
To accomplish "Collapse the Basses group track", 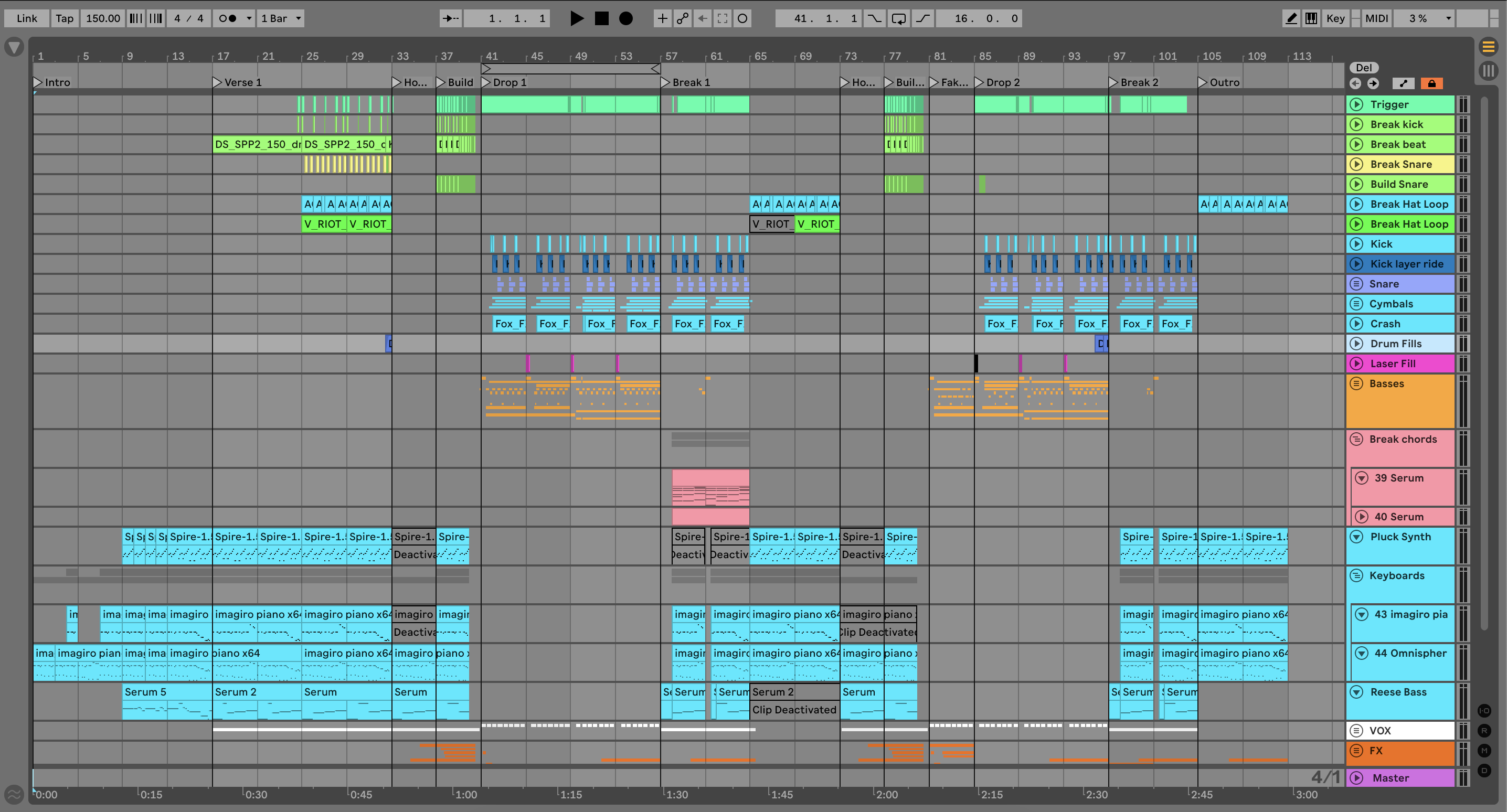I will pyautogui.click(x=1356, y=384).
